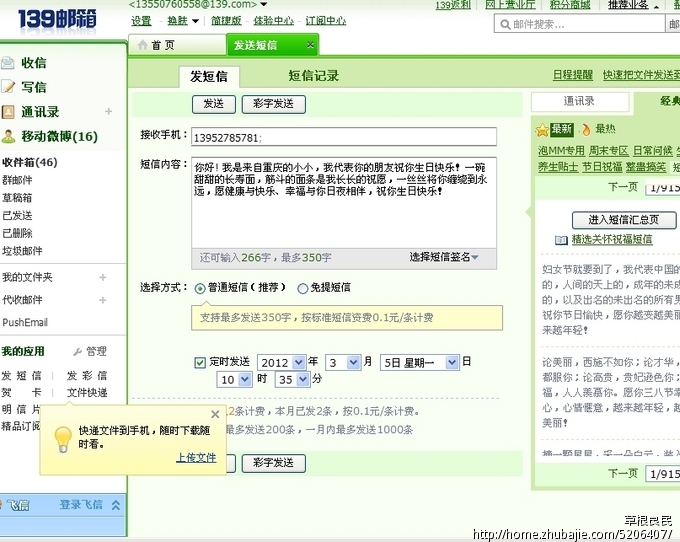Screen dimensions: 680x542
Task: Open the 换肤 dropdown arrow
Action: click(195, 21)
